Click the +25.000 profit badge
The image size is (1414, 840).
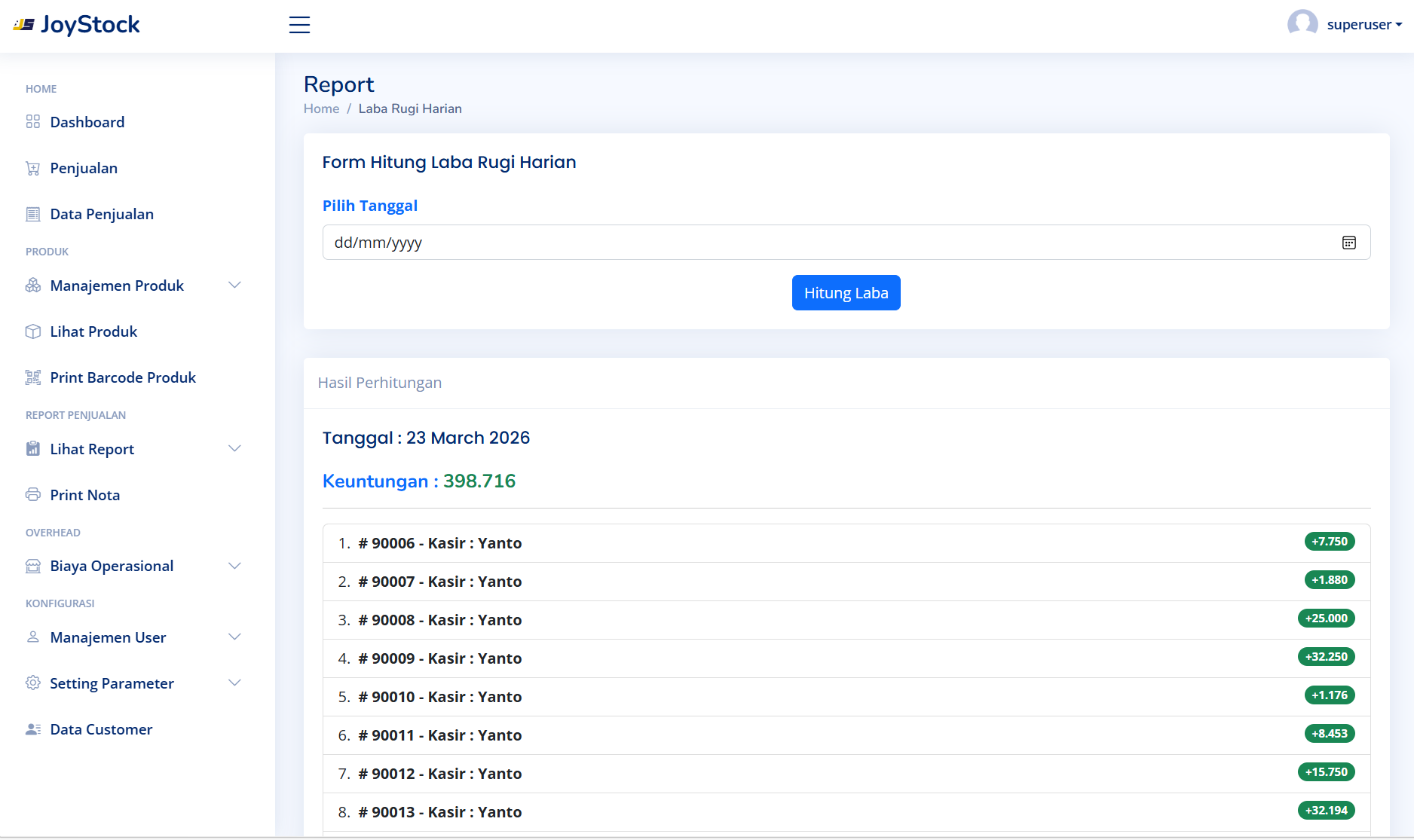pos(1327,619)
